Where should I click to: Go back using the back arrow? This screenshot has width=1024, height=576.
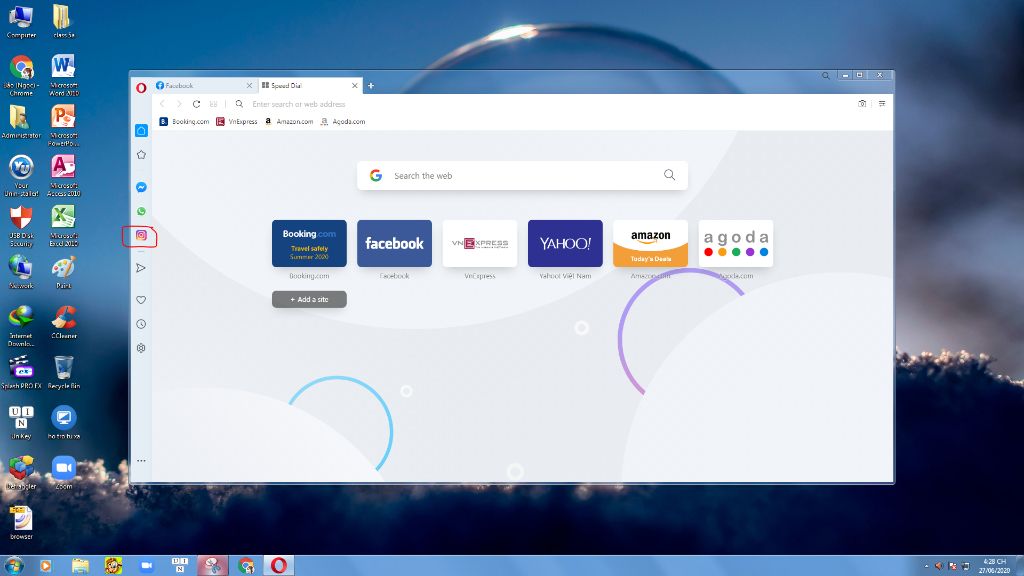163,104
